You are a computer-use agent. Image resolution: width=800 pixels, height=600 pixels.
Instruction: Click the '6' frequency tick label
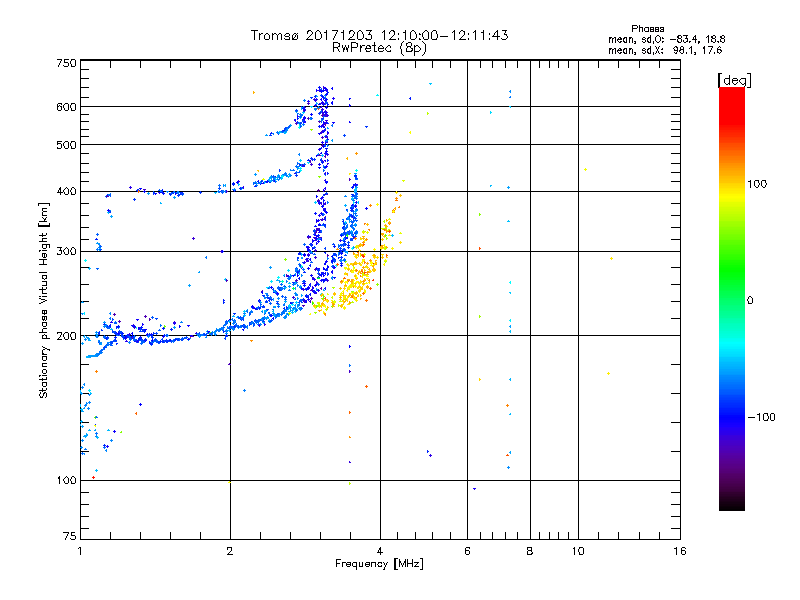467,551
